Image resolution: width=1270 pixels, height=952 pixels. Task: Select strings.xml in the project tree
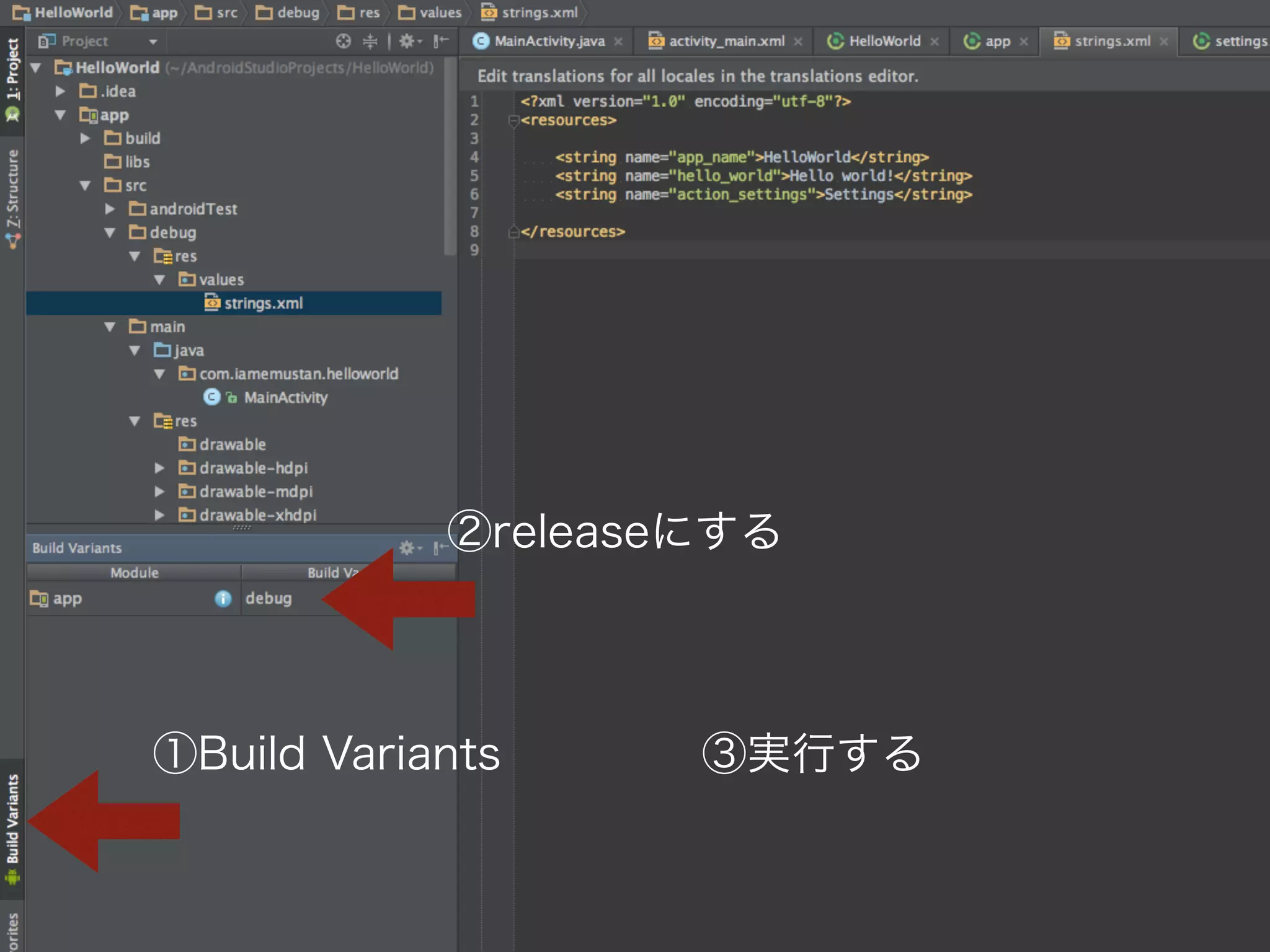pos(234,303)
